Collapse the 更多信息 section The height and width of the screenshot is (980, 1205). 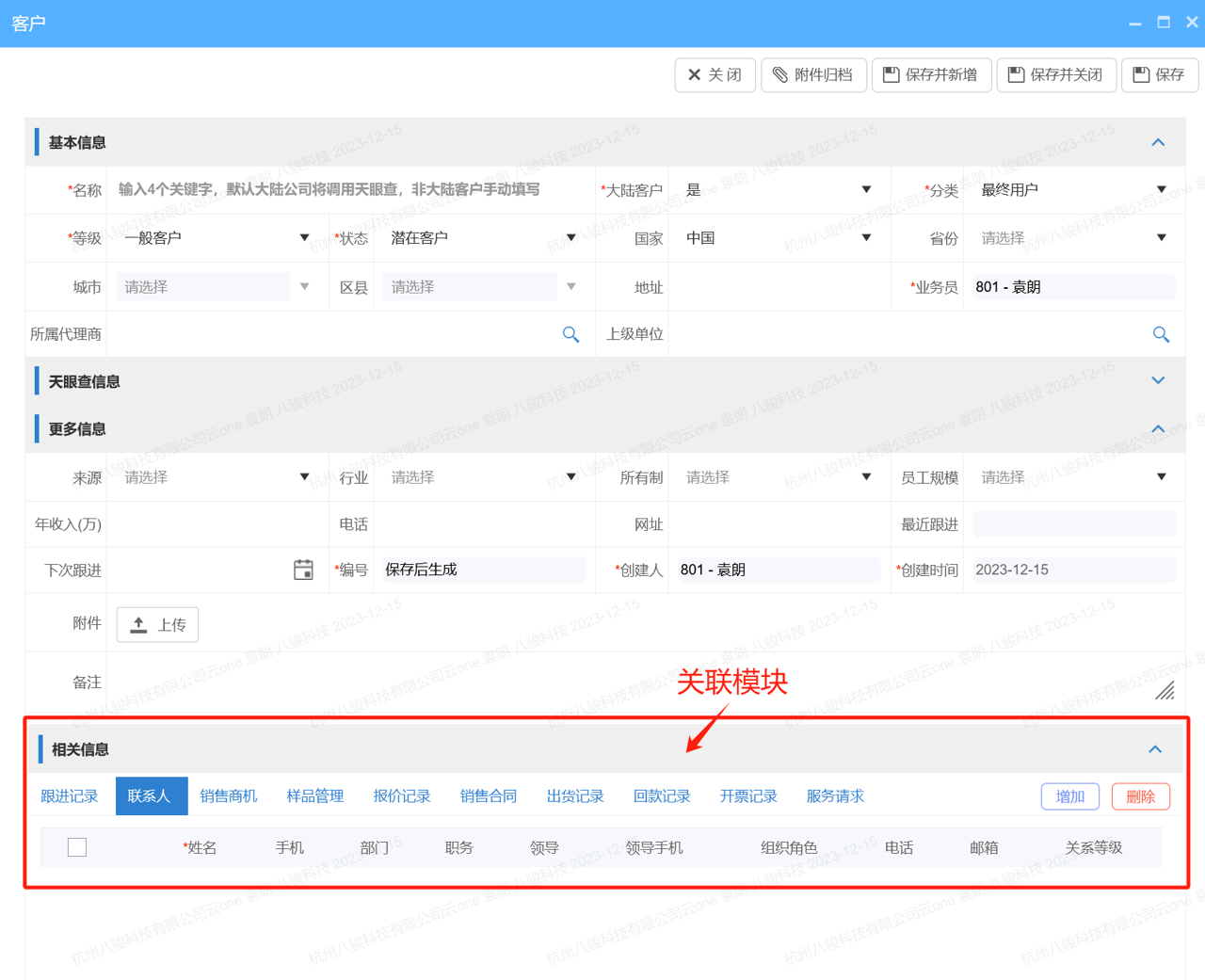pos(1158,428)
